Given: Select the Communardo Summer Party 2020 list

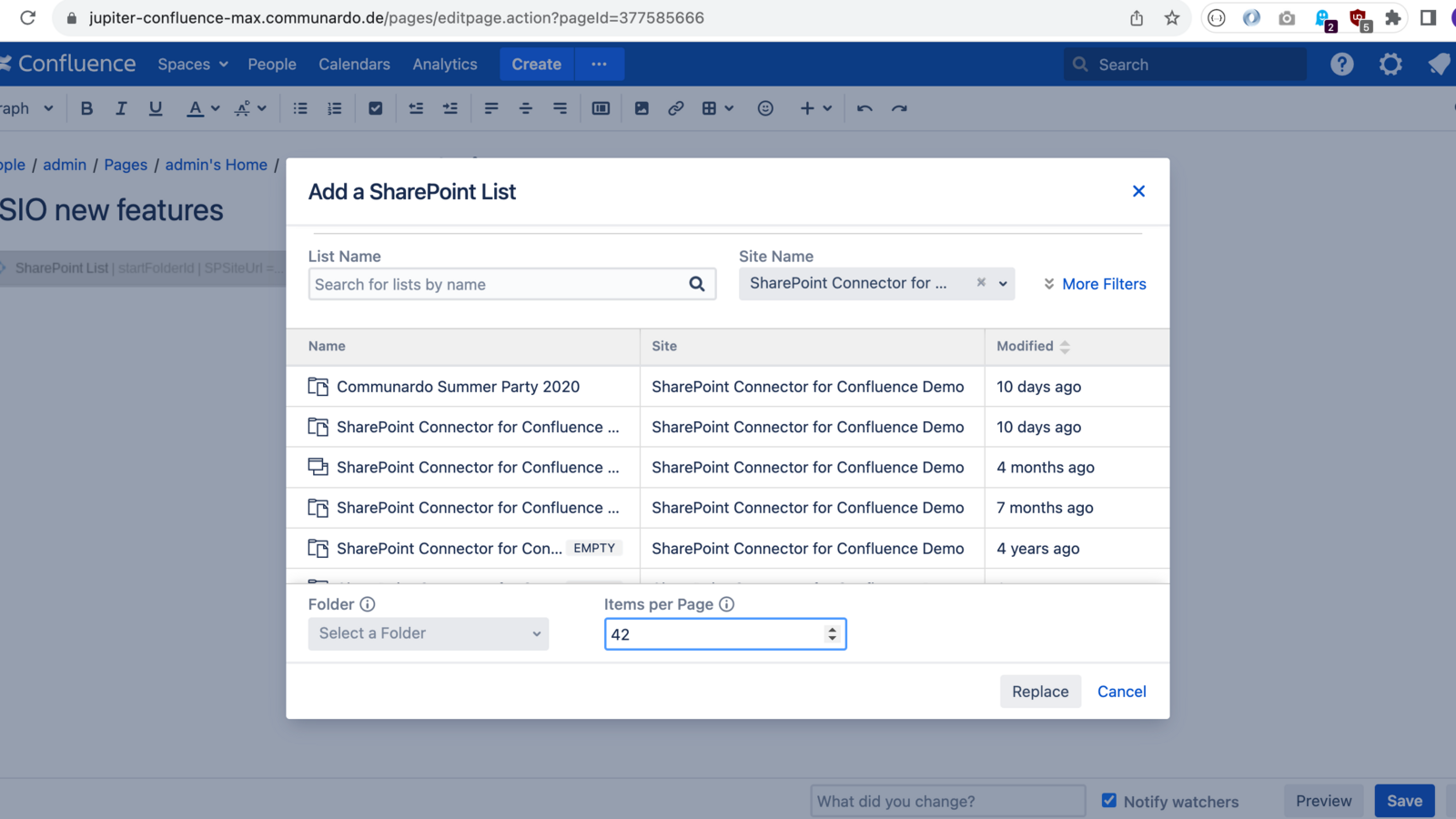Looking at the screenshot, I should [458, 387].
